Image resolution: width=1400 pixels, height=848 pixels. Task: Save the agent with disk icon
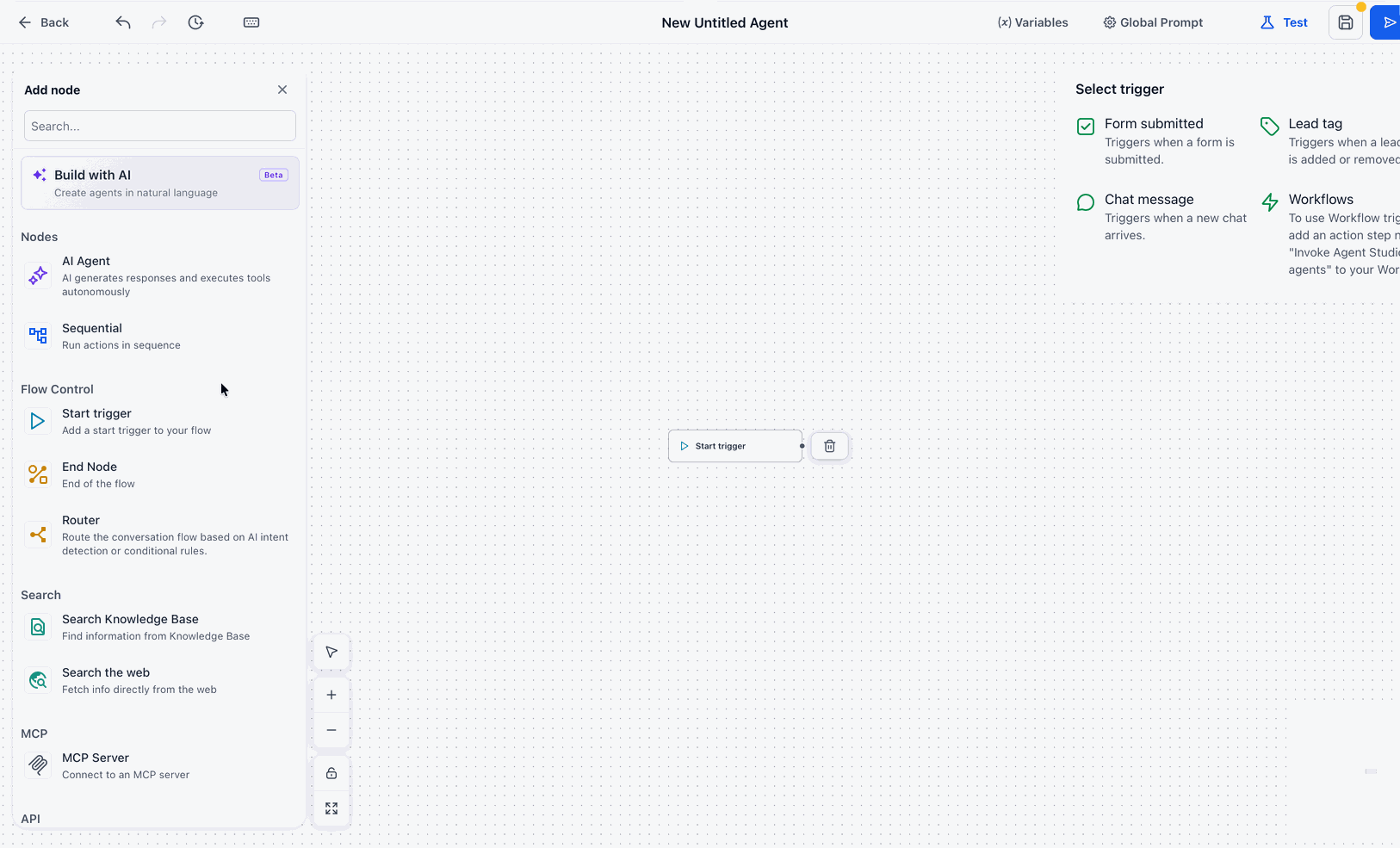coord(1346,22)
